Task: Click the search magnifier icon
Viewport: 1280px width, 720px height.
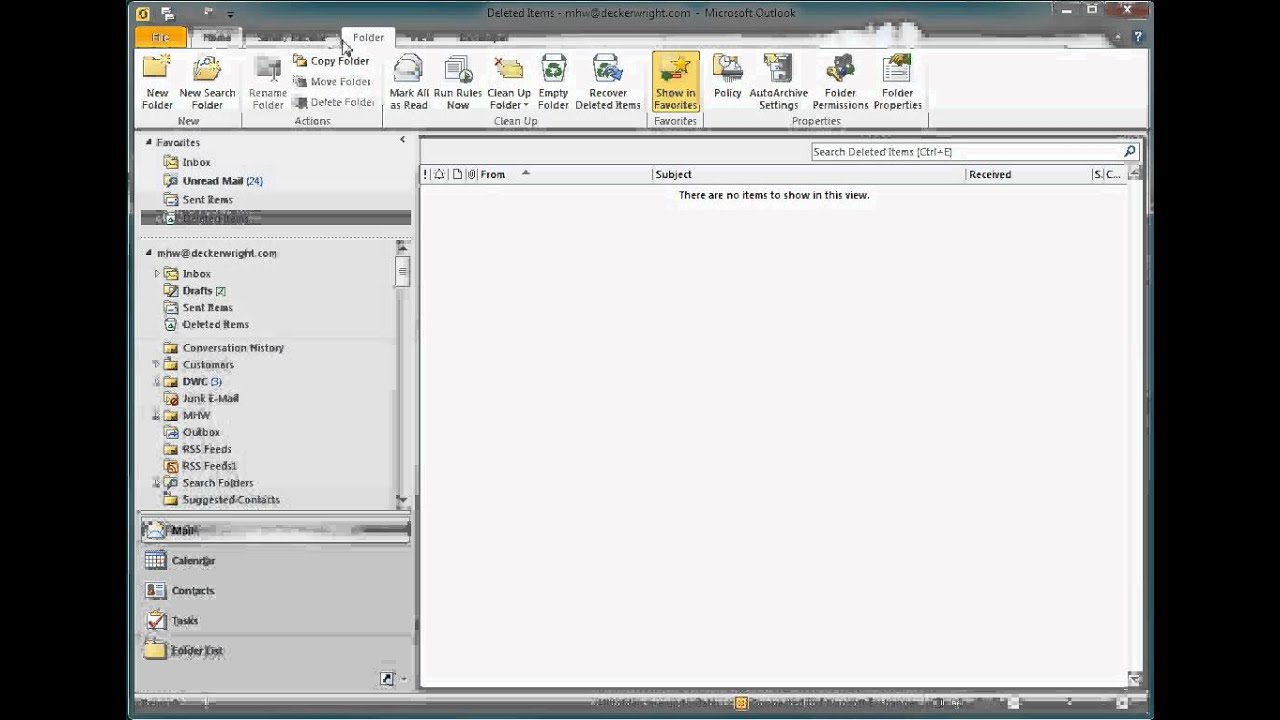Action: click(1130, 152)
